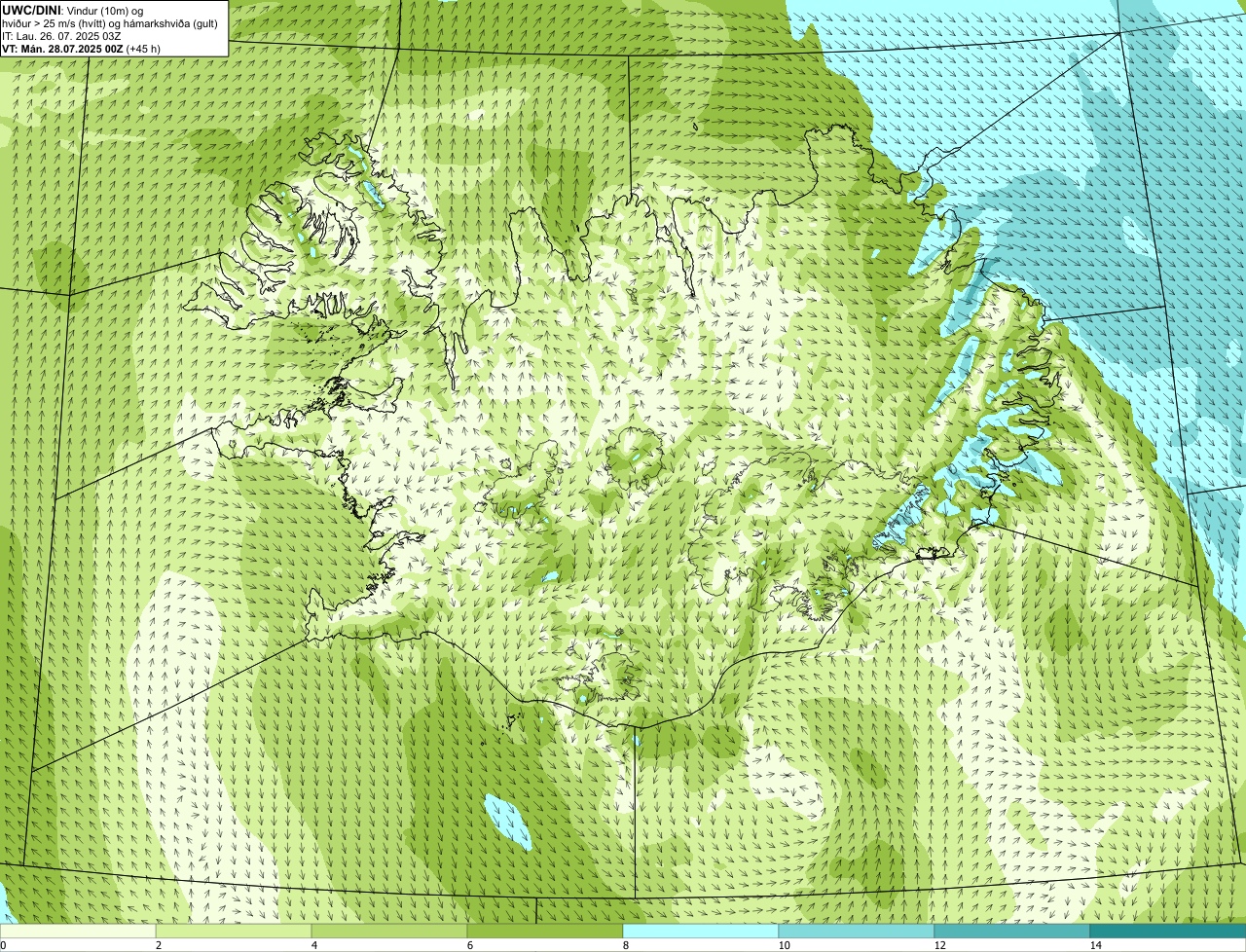Click the 'UWC/DINI: Vindur (10m) og' title line
The image size is (1246, 952).
(x=72, y=10)
